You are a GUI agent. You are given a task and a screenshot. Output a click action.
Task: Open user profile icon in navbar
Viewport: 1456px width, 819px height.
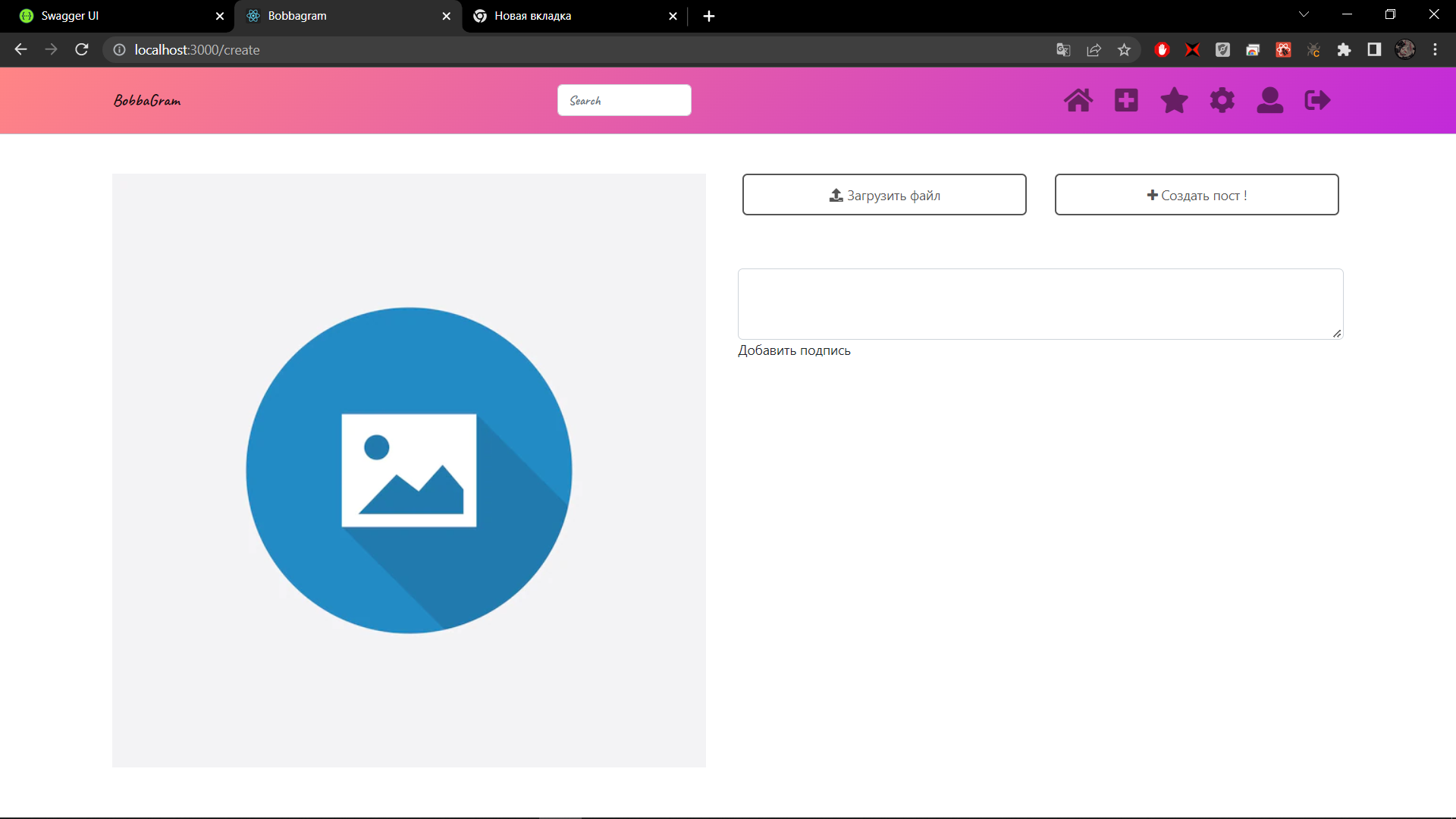pos(1269,100)
